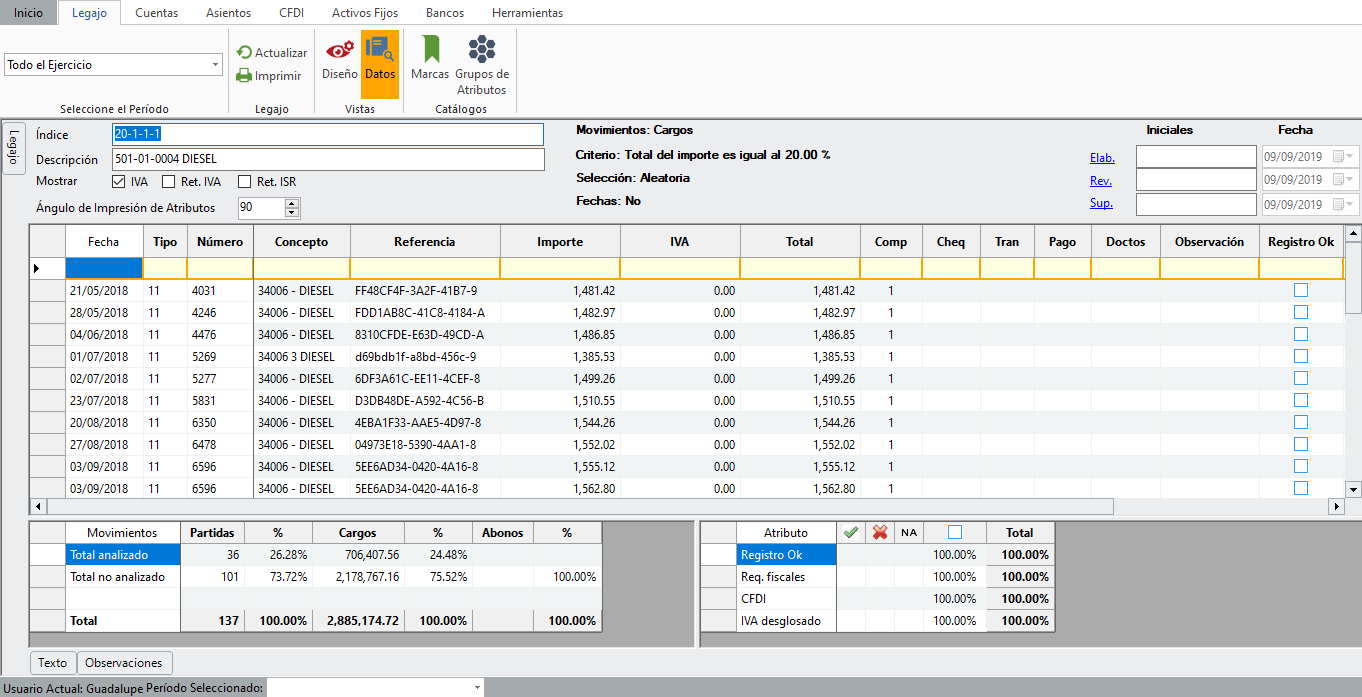This screenshot has width=1362, height=697.
Task: Click the Rev. link
Action: pyautogui.click(x=1100, y=181)
